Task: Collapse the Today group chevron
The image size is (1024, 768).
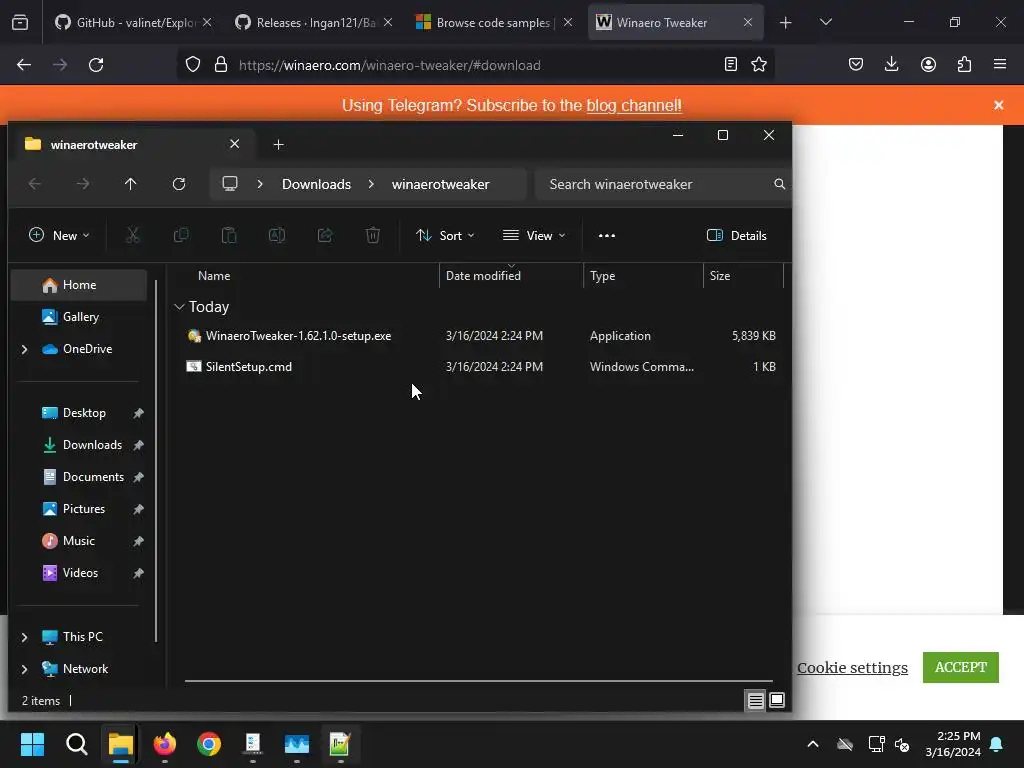Action: tap(180, 307)
